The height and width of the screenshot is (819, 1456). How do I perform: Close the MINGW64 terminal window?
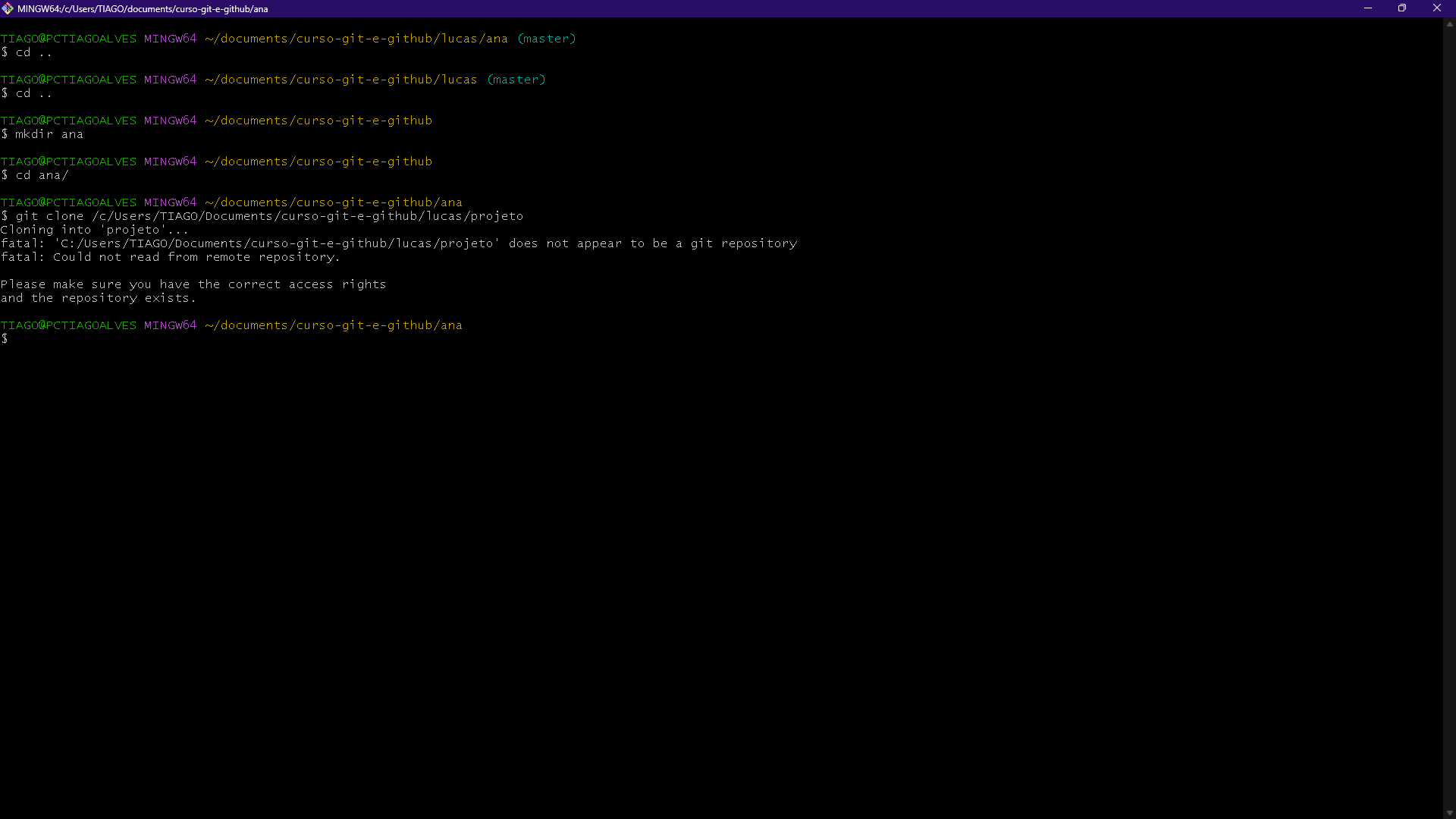pos(1437,8)
